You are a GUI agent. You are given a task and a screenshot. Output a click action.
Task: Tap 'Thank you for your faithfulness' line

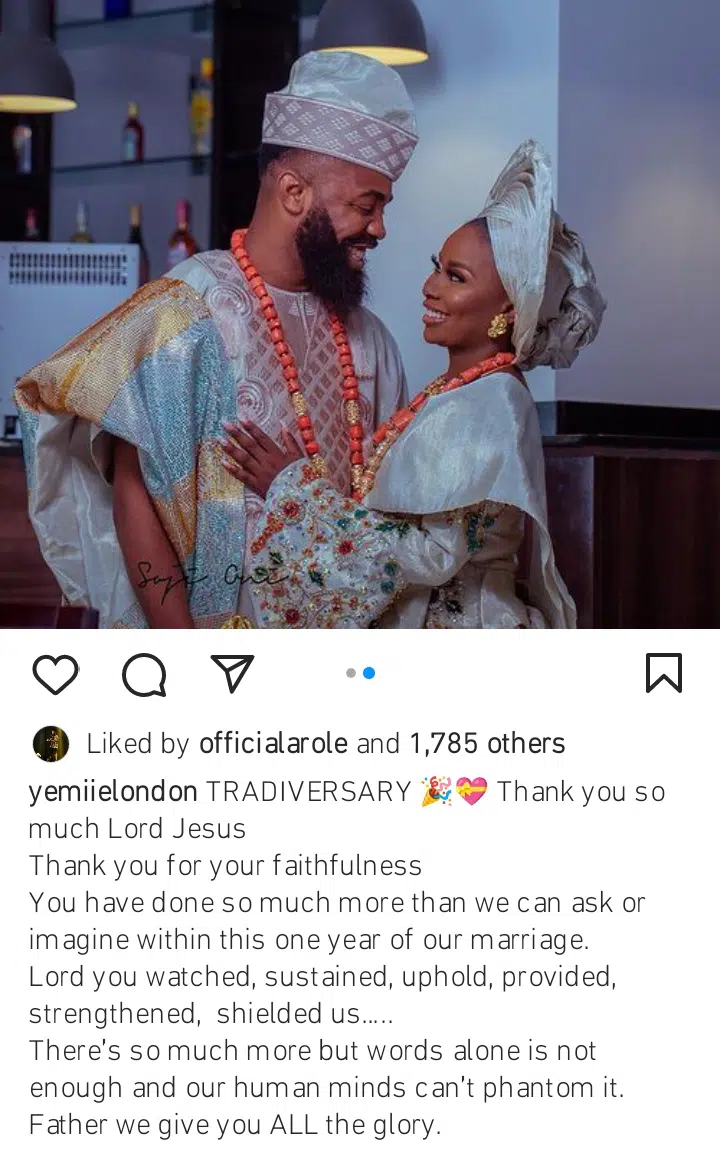coord(225,866)
